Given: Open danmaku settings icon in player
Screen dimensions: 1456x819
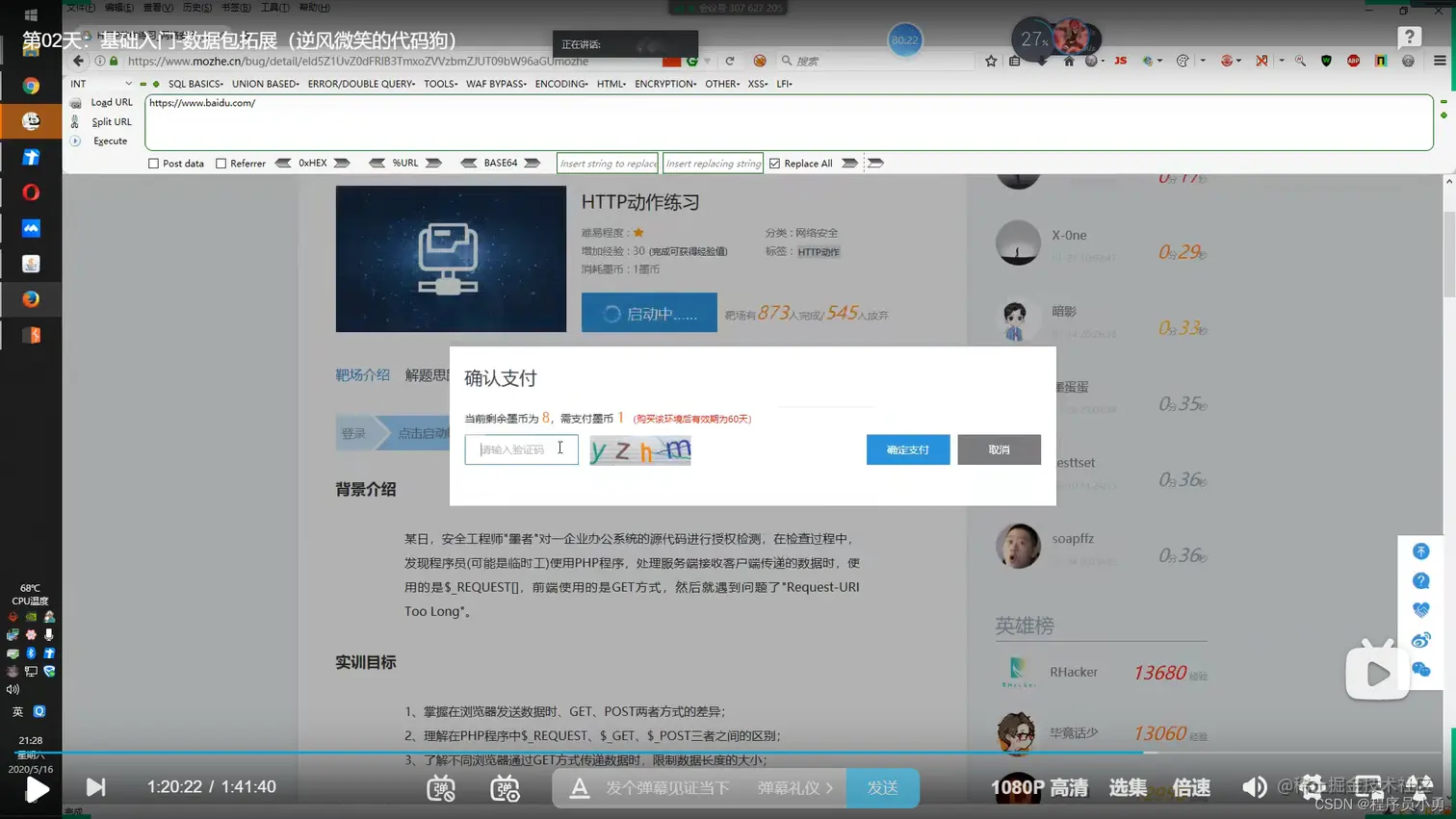Looking at the screenshot, I should 505,788.
